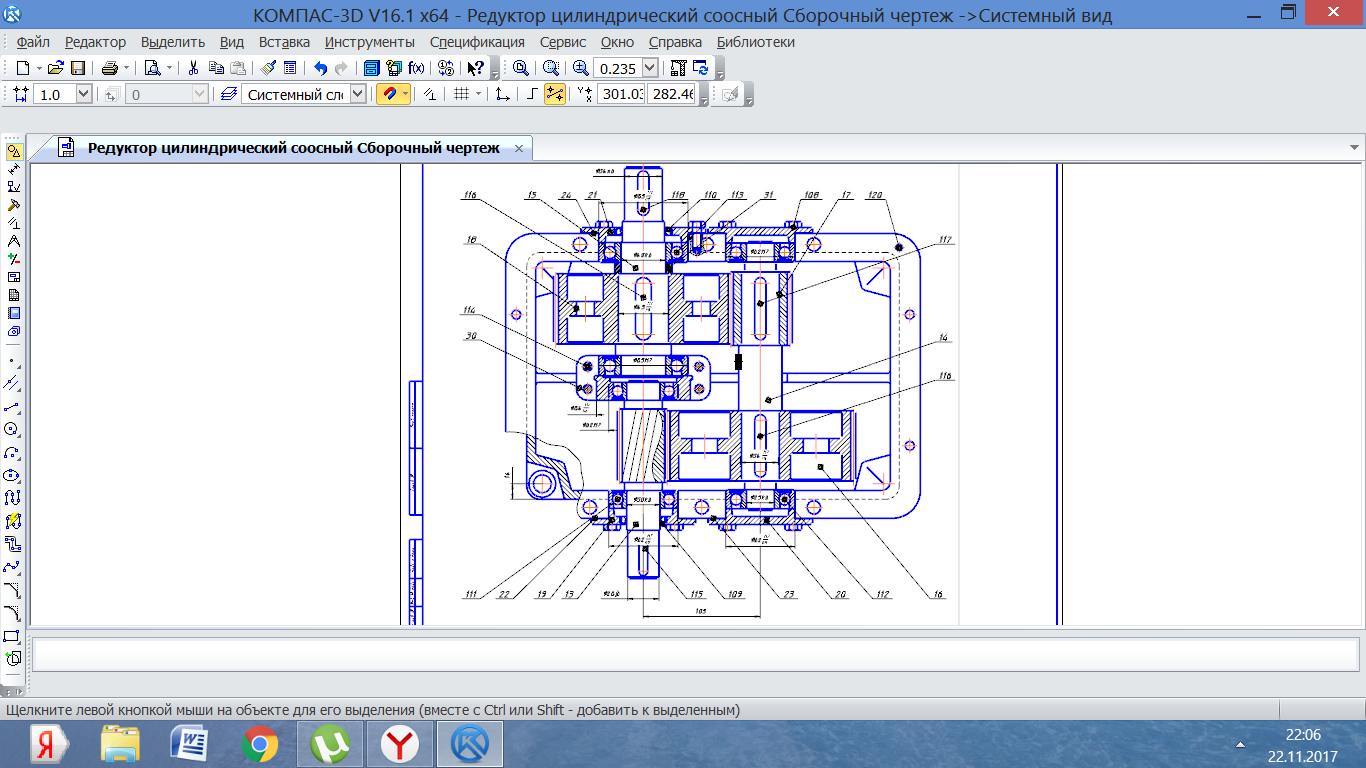Toggle the grid display button
Viewport: 1366px width, 768px height.
461,94
